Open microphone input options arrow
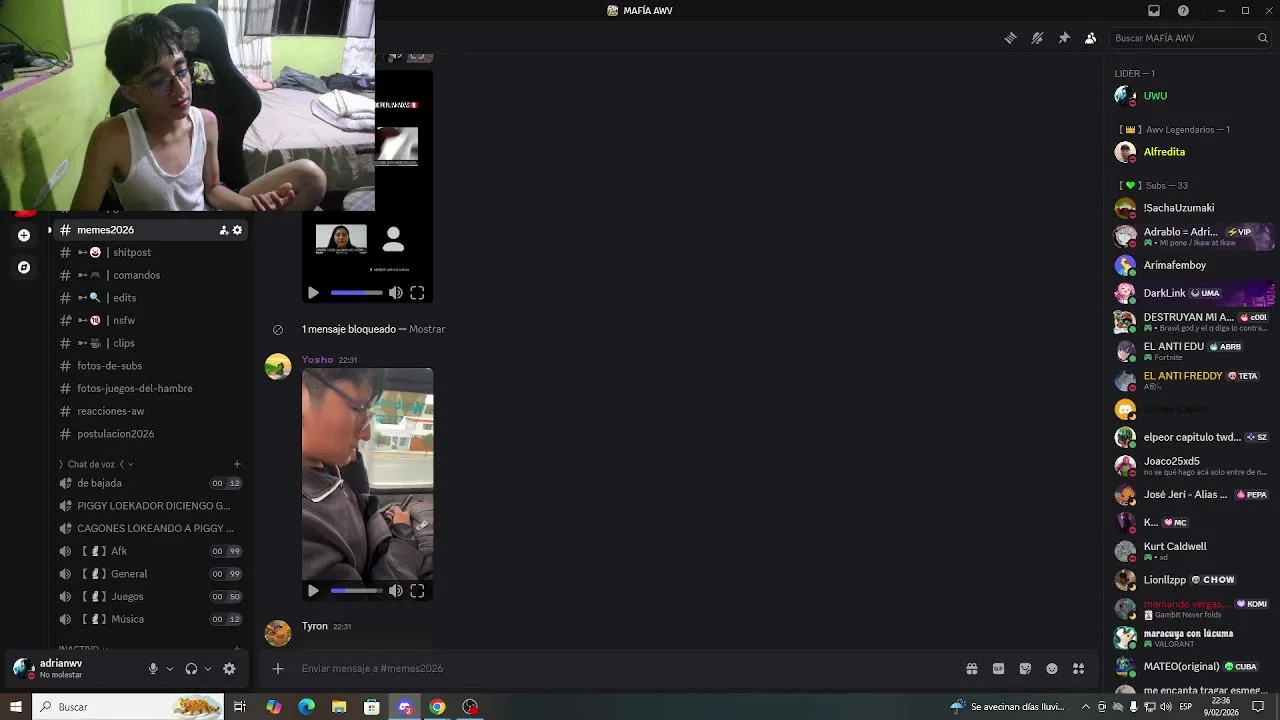The height and width of the screenshot is (720, 1280). [x=170, y=669]
